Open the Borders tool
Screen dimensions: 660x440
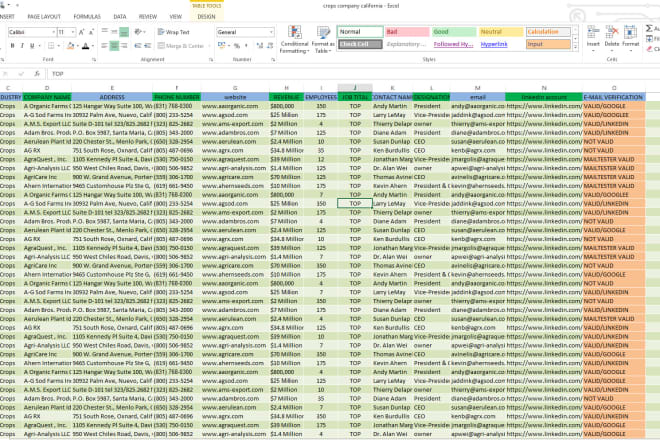[51, 45]
